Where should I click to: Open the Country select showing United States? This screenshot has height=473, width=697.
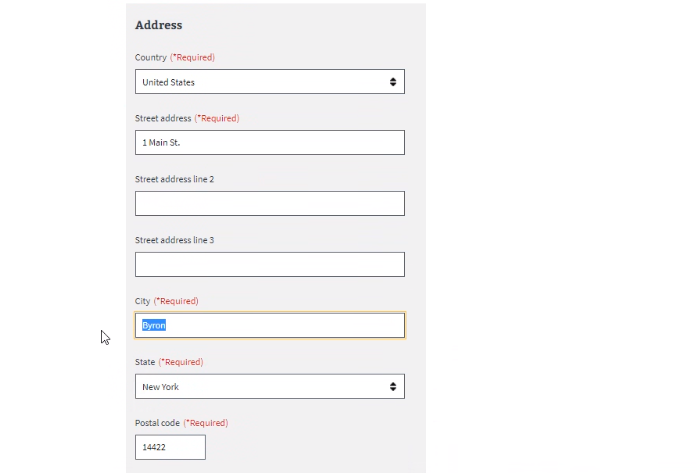pos(260,82)
